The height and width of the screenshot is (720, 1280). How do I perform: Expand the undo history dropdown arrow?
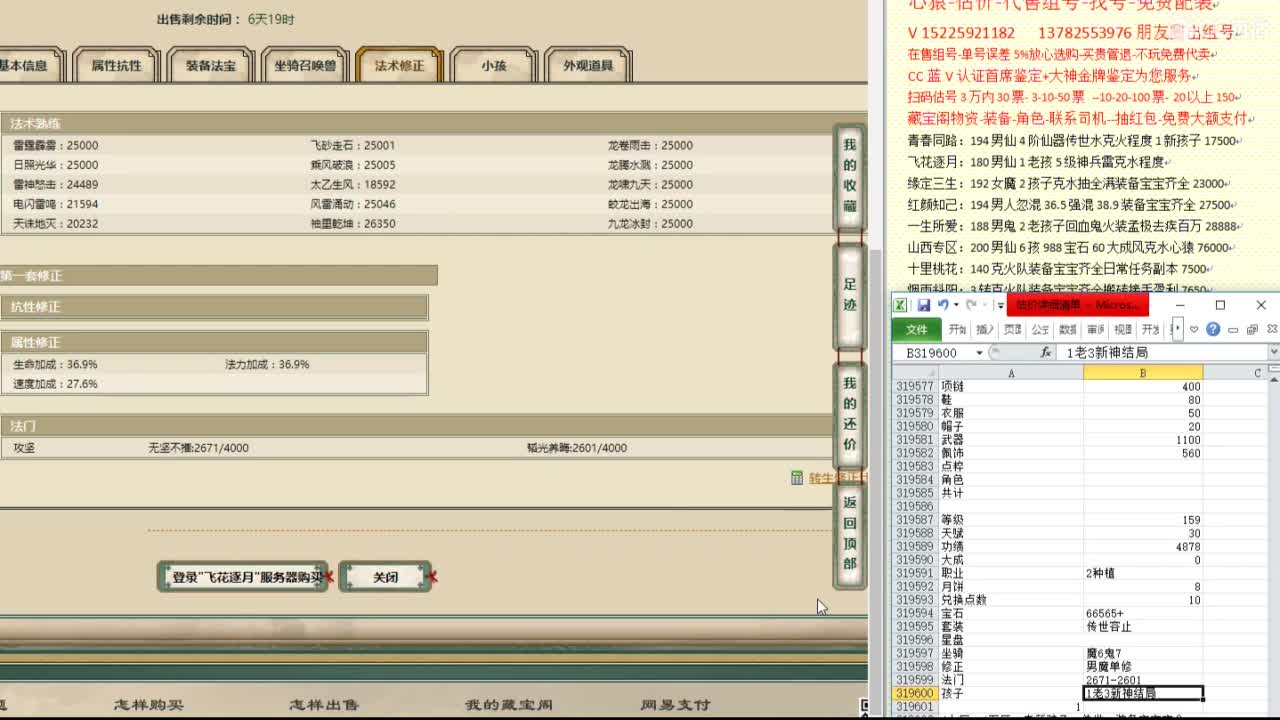(955, 305)
